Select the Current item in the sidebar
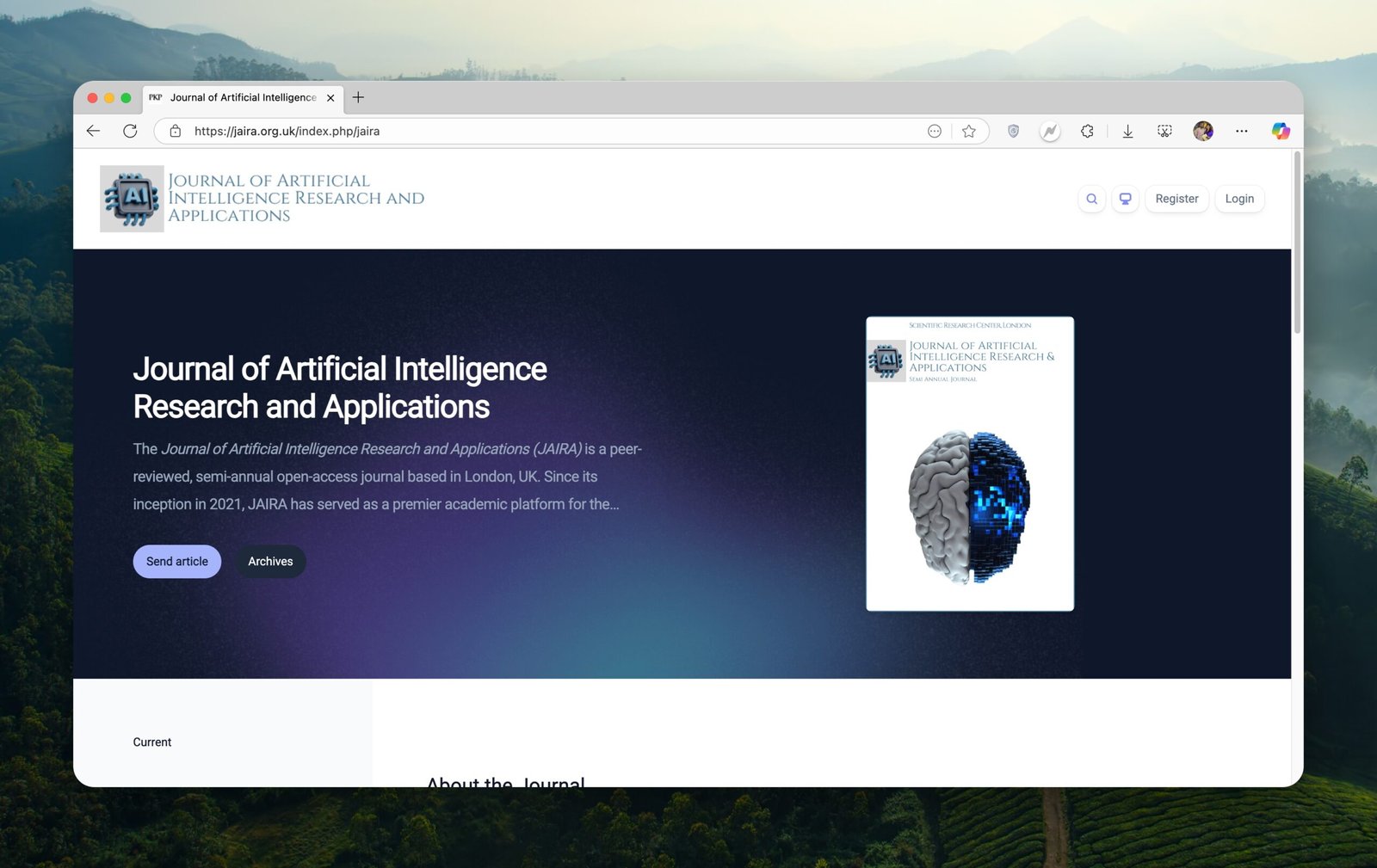1377x868 pixels. 152,742
